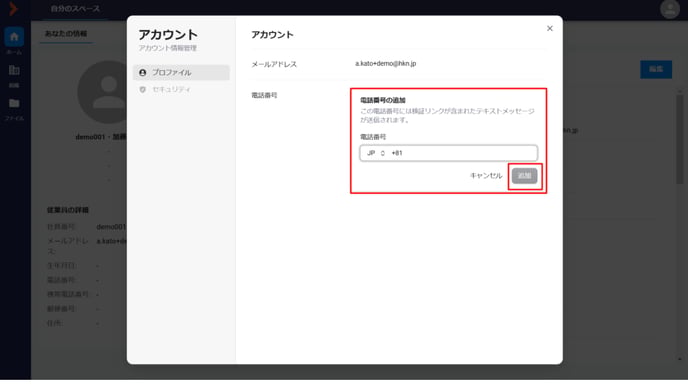688x387 pixels.
Task: Click キャンセル to cancel adding phone number
Action: [486, 176]
